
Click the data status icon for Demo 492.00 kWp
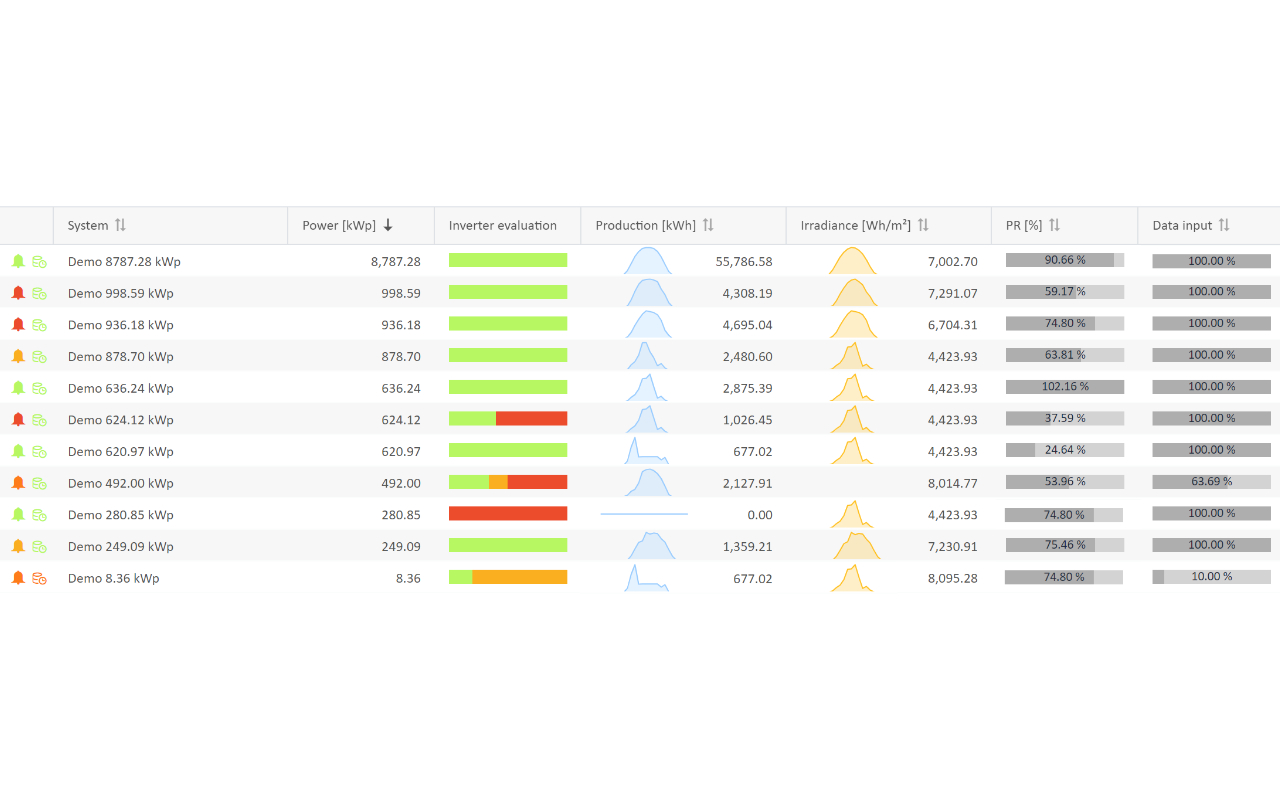click(39, 483)
